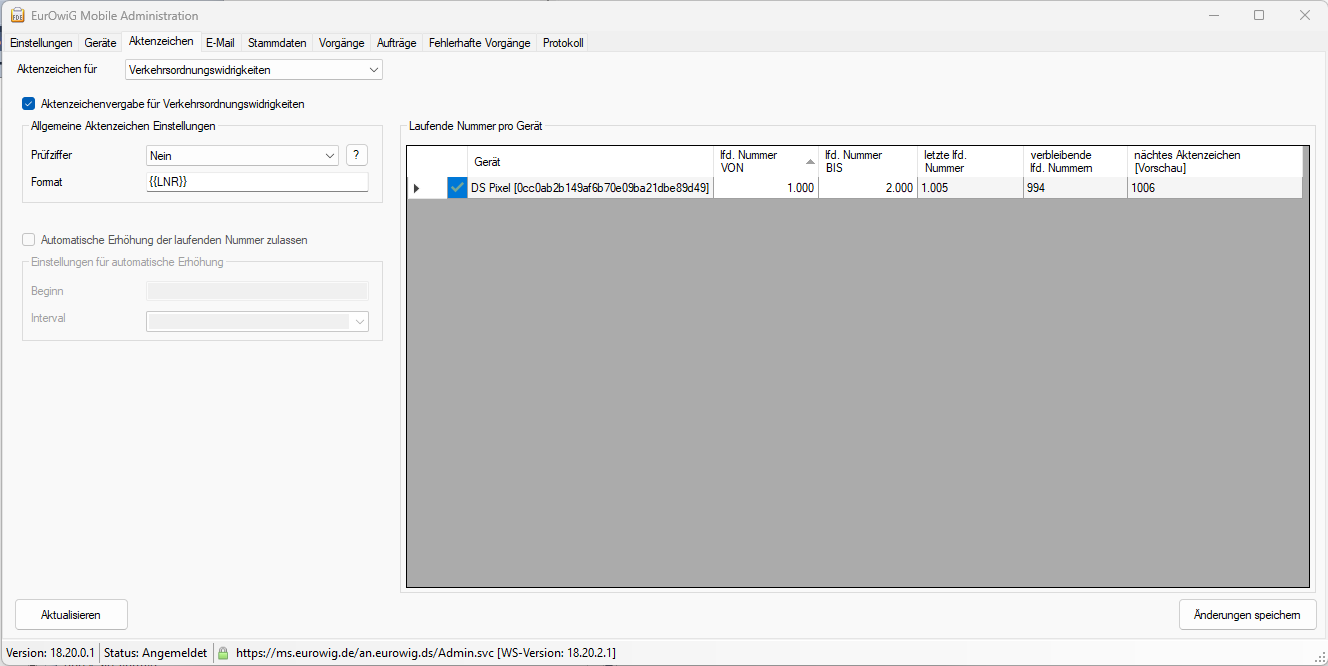Click the Gerät column header
Screen dimensions: 1328x666
click(x=590, y=161)
